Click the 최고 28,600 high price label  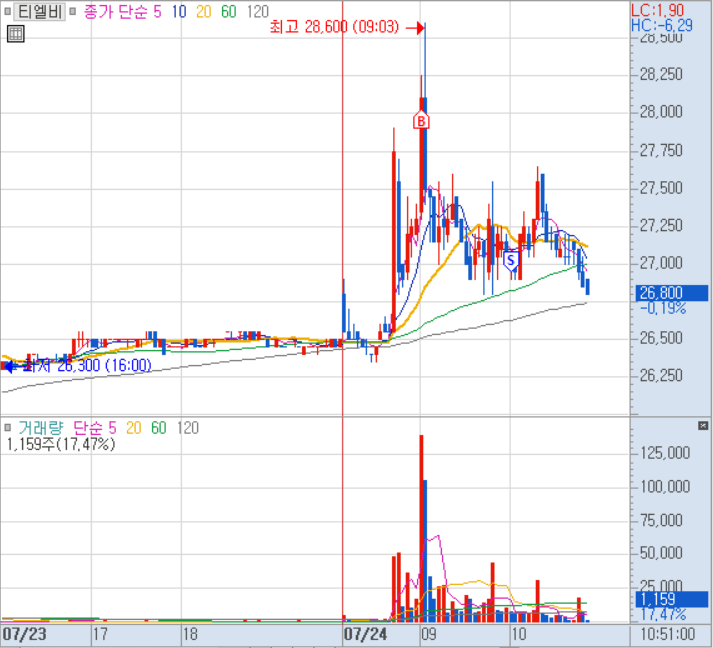(308, 28)
